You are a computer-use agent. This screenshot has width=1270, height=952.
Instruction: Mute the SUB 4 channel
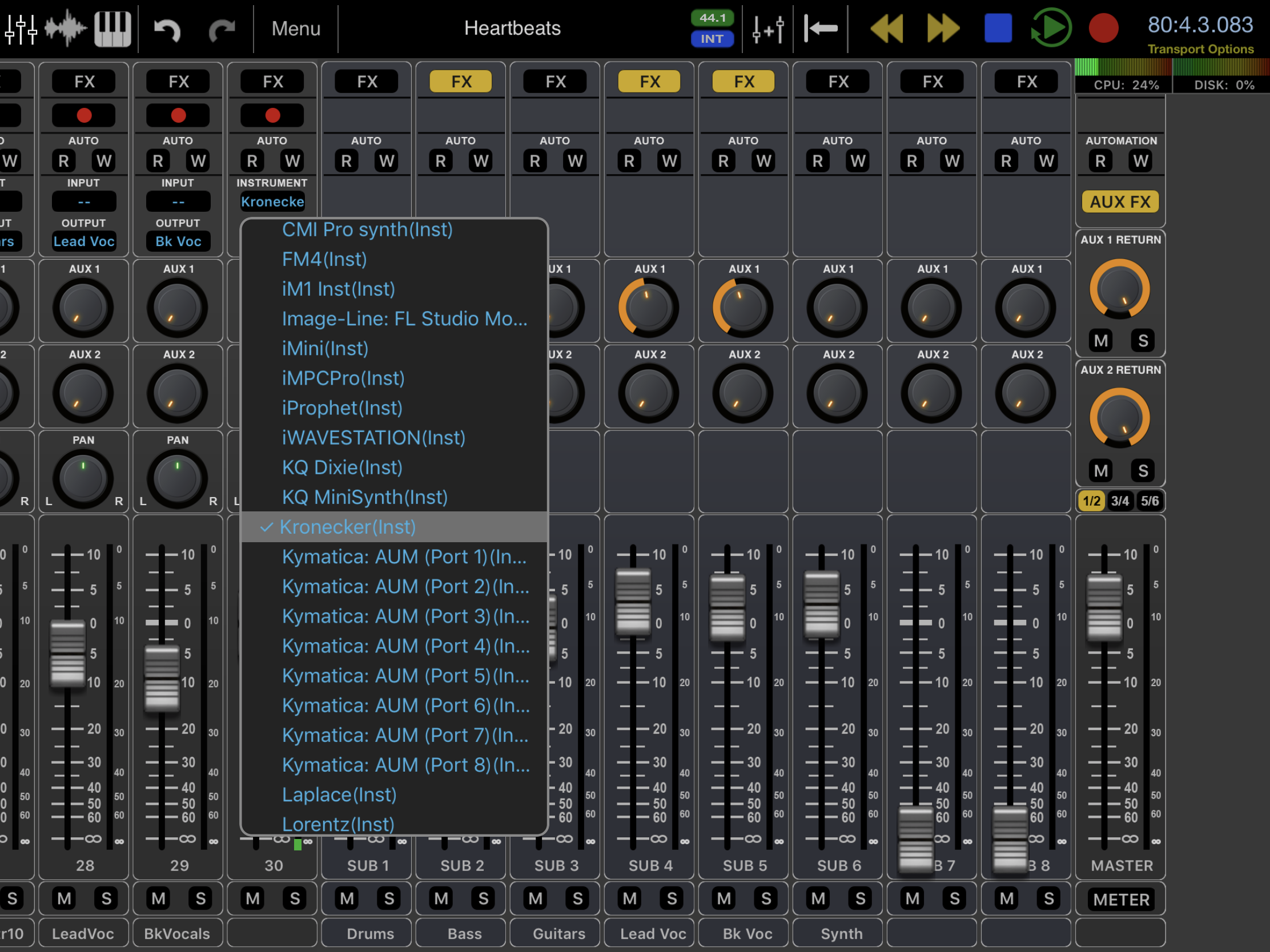click(630, 898)
